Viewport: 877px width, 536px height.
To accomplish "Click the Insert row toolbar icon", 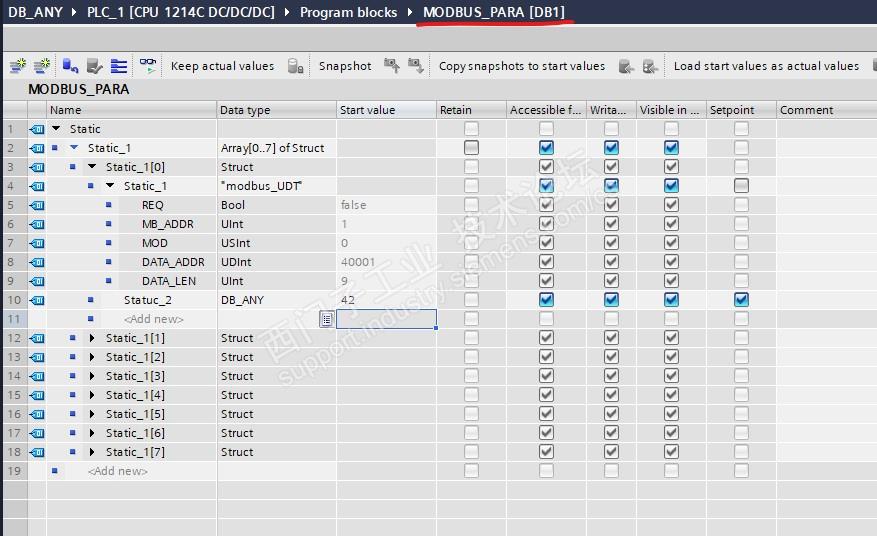I will click(x=17, y=66).
